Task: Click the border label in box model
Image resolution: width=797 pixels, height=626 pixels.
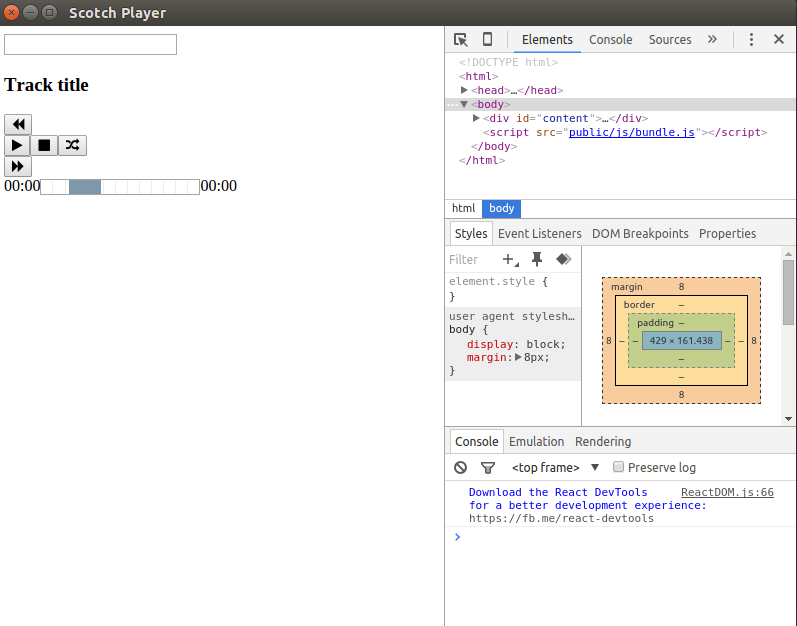Action: [639, 305]
